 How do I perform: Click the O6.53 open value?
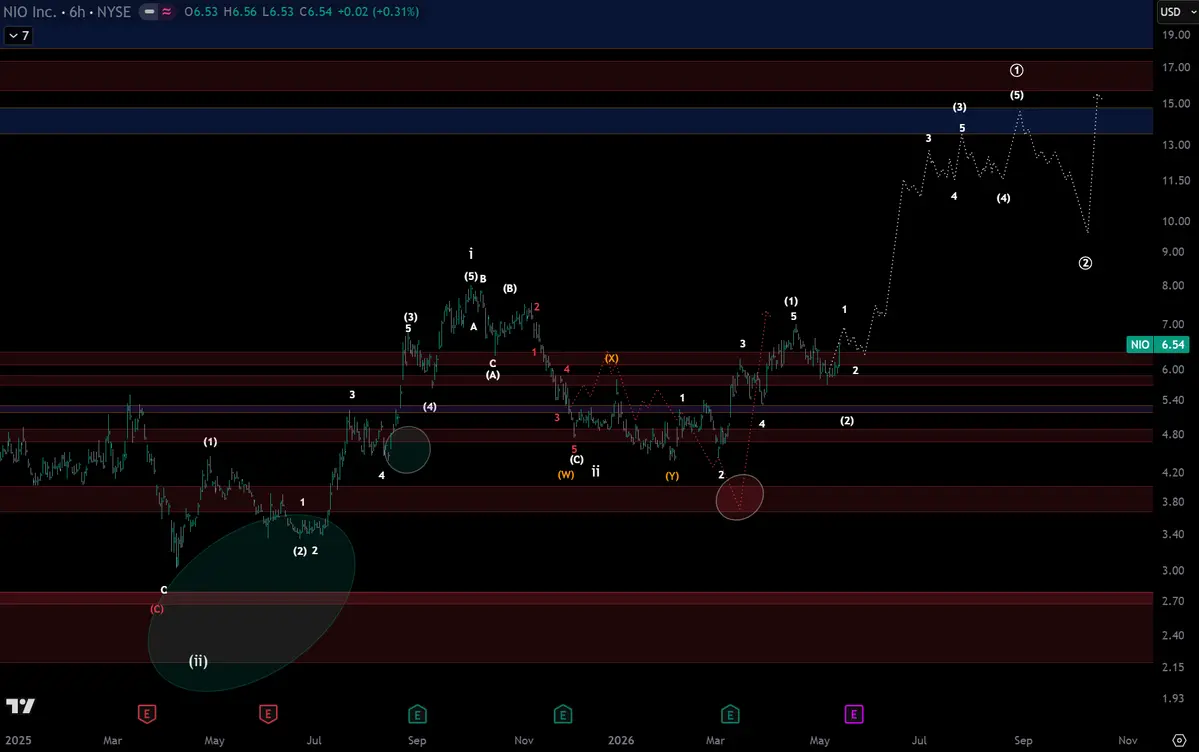[x=200, y=11]
